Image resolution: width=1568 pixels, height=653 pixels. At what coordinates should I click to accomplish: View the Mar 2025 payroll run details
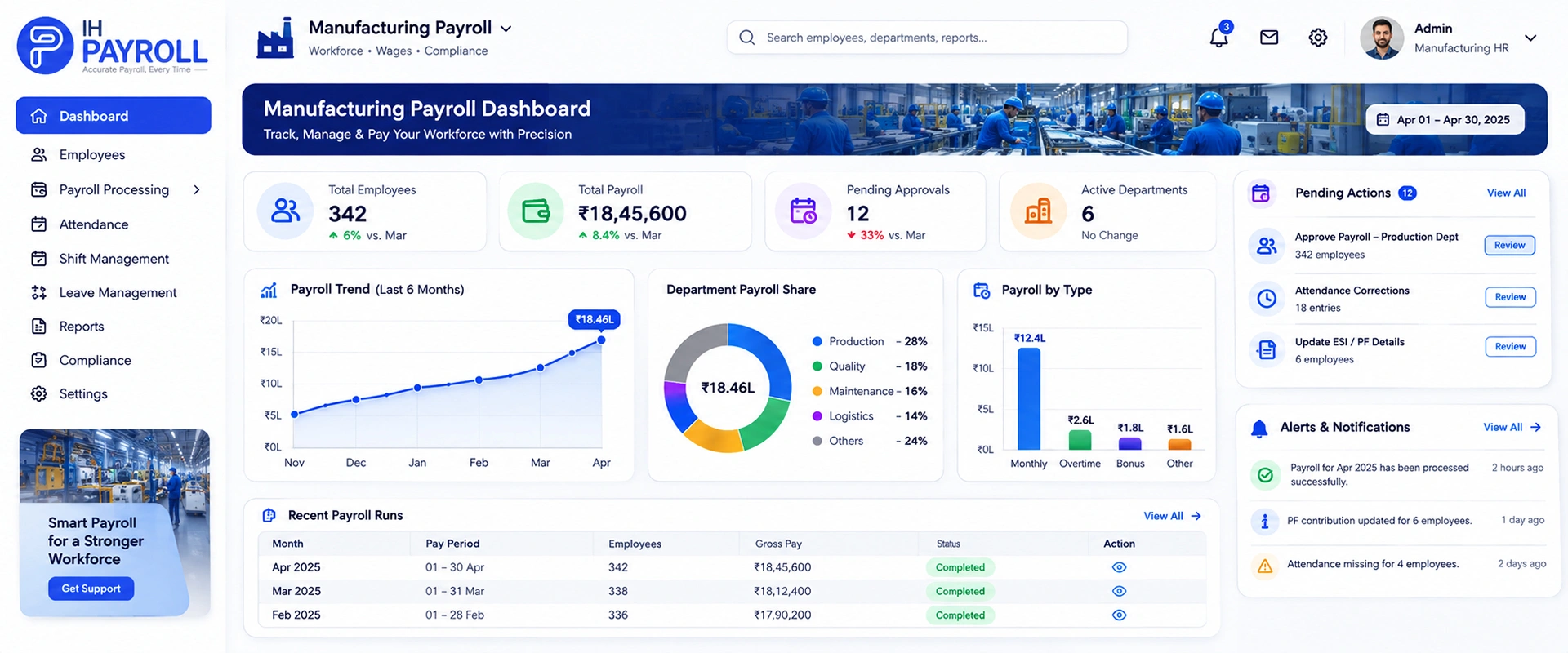click(x=1119, y=591)
